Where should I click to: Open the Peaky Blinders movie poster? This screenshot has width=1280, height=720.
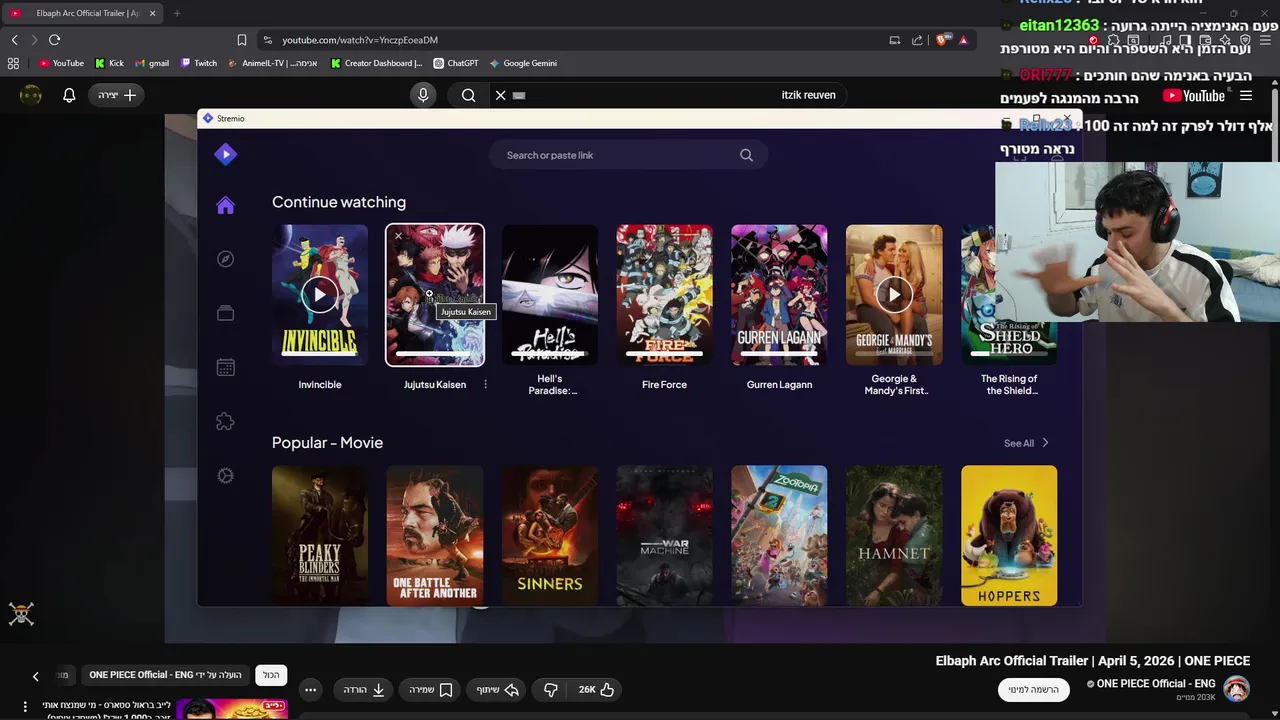(320, 535)
